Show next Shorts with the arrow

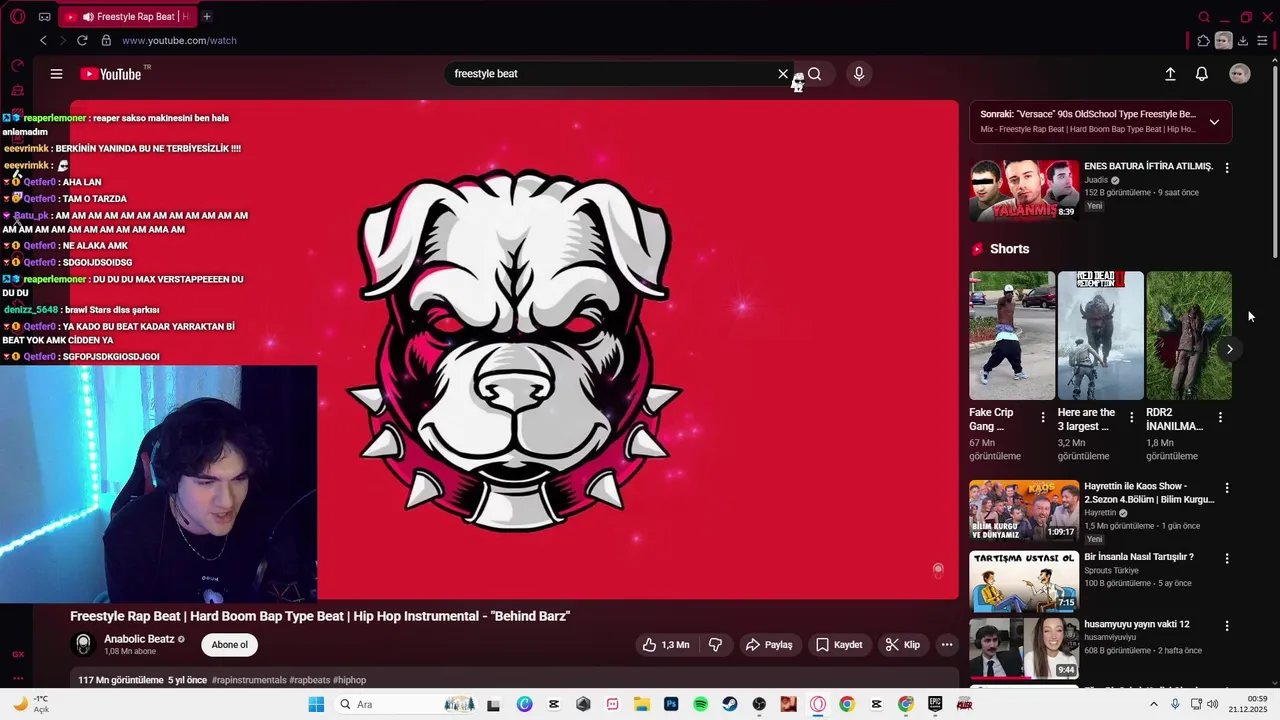pos(1229,349)
